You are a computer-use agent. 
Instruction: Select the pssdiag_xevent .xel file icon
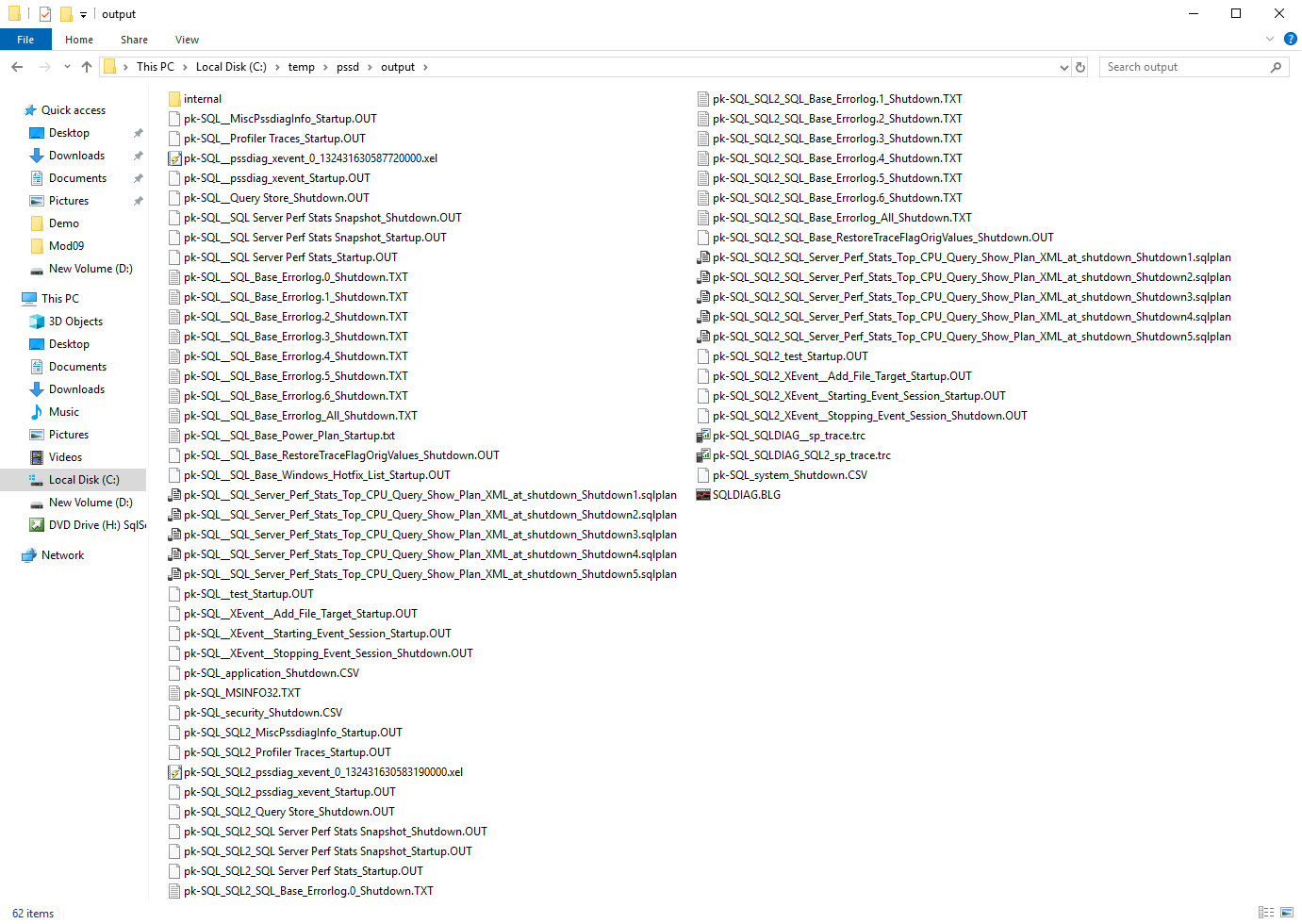[174, 158]
